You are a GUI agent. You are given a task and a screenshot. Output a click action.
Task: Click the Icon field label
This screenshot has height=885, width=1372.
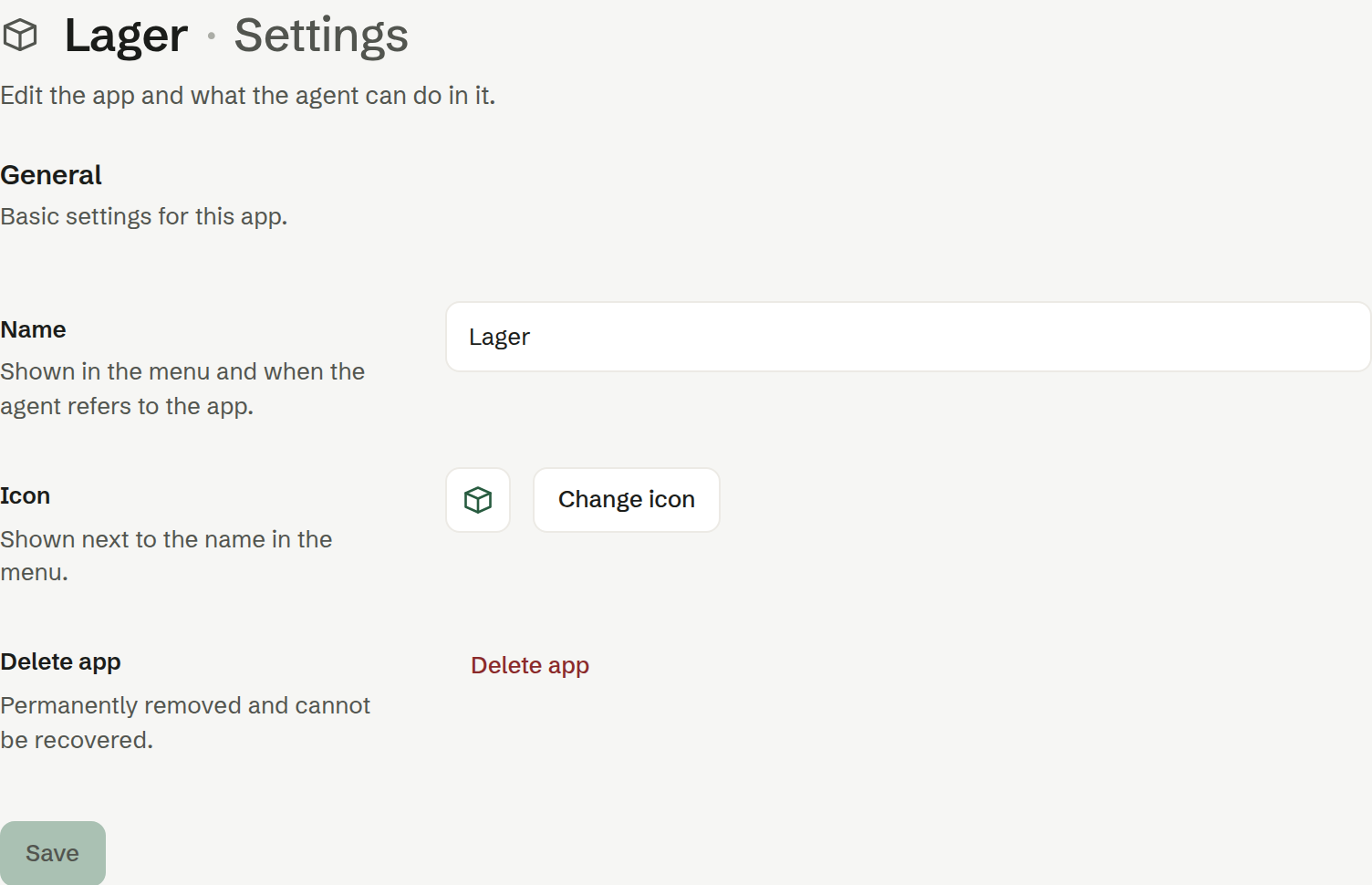click(26, 495)
